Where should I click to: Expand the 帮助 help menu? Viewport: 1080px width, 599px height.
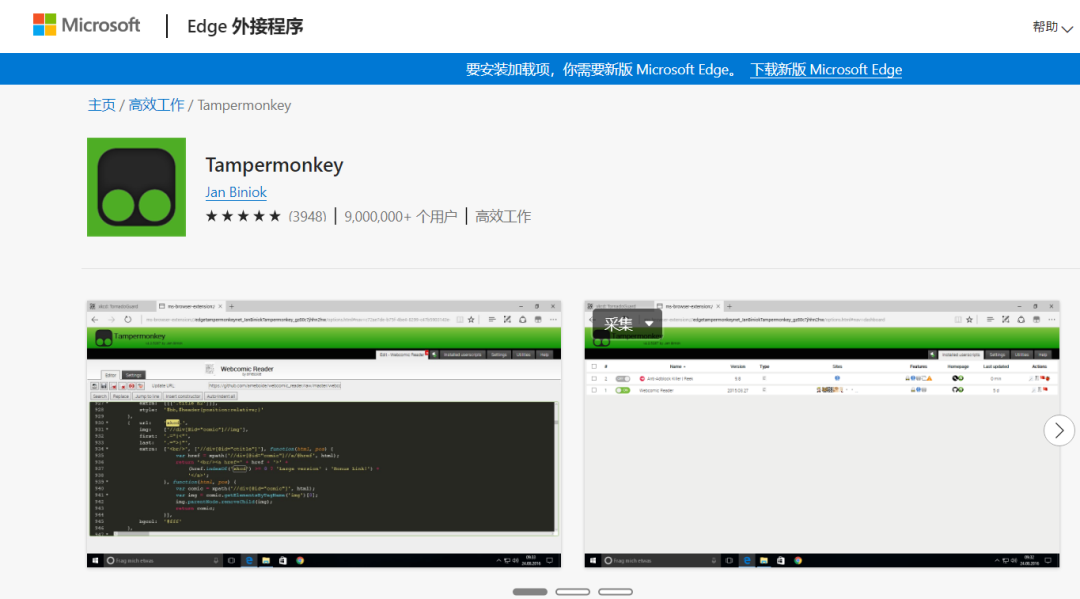(1052, 27)
